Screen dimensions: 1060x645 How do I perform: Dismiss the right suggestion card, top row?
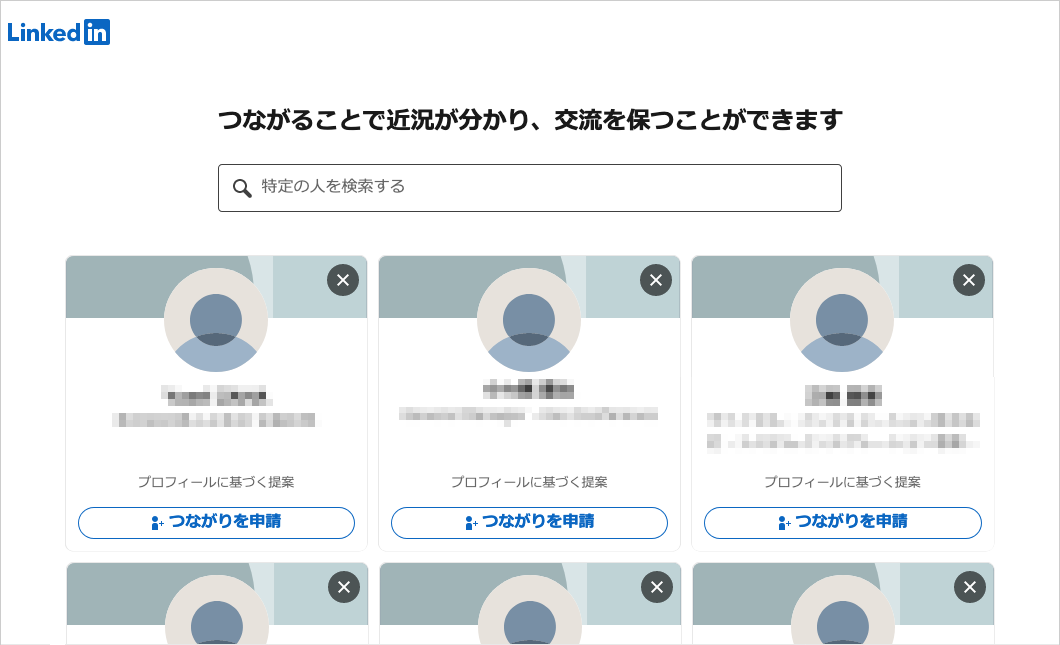click(969, 280)
